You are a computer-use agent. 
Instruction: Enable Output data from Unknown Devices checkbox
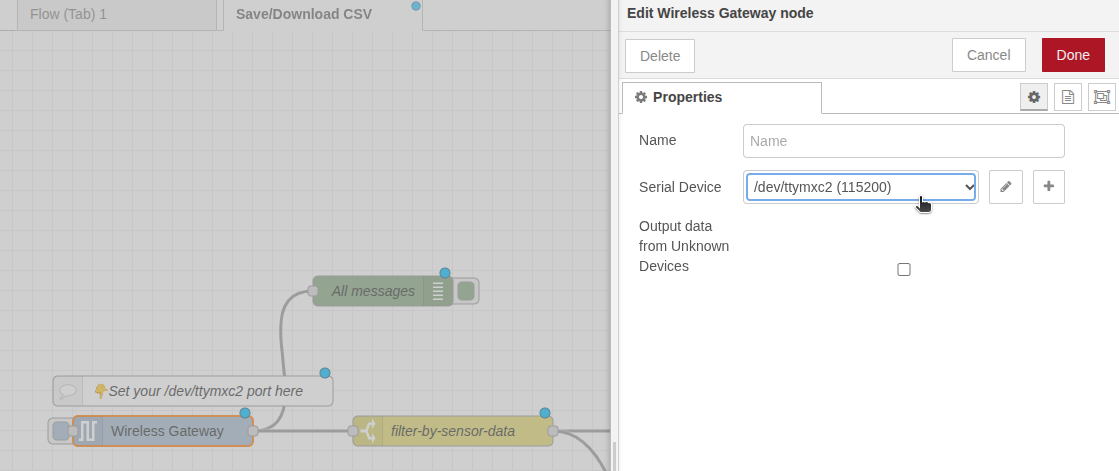[x=904, y=269]
